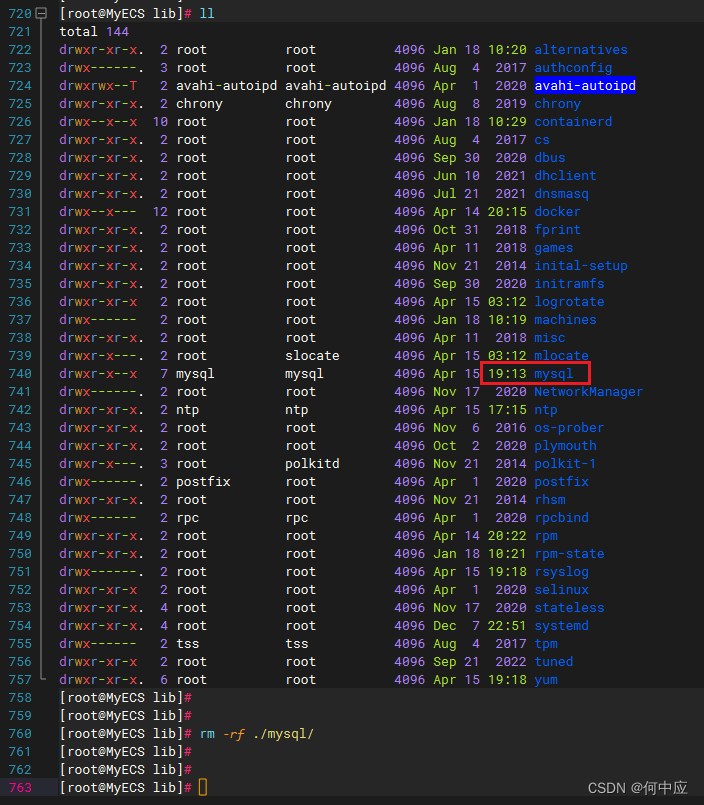Click the 'initramfs' directory name

click(569, 283)
